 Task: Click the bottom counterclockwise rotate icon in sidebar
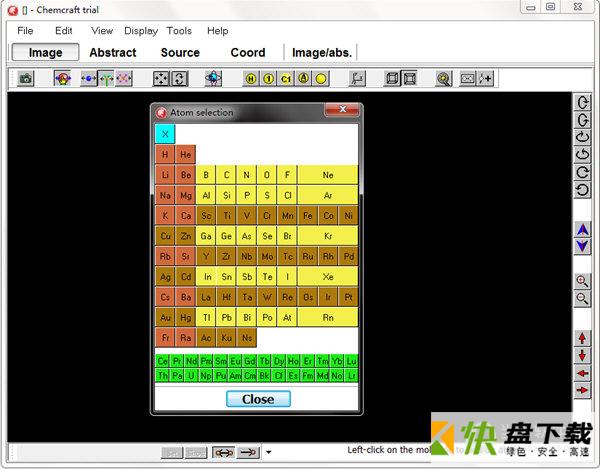[x=582, y=190]
